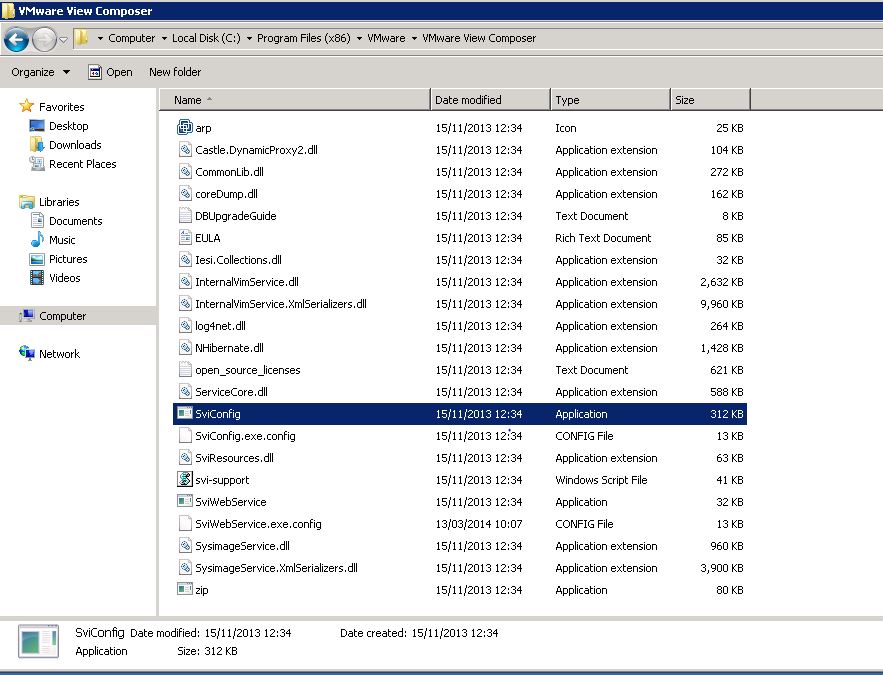
Task: Click the arp file icon
Action: [185, 127]
